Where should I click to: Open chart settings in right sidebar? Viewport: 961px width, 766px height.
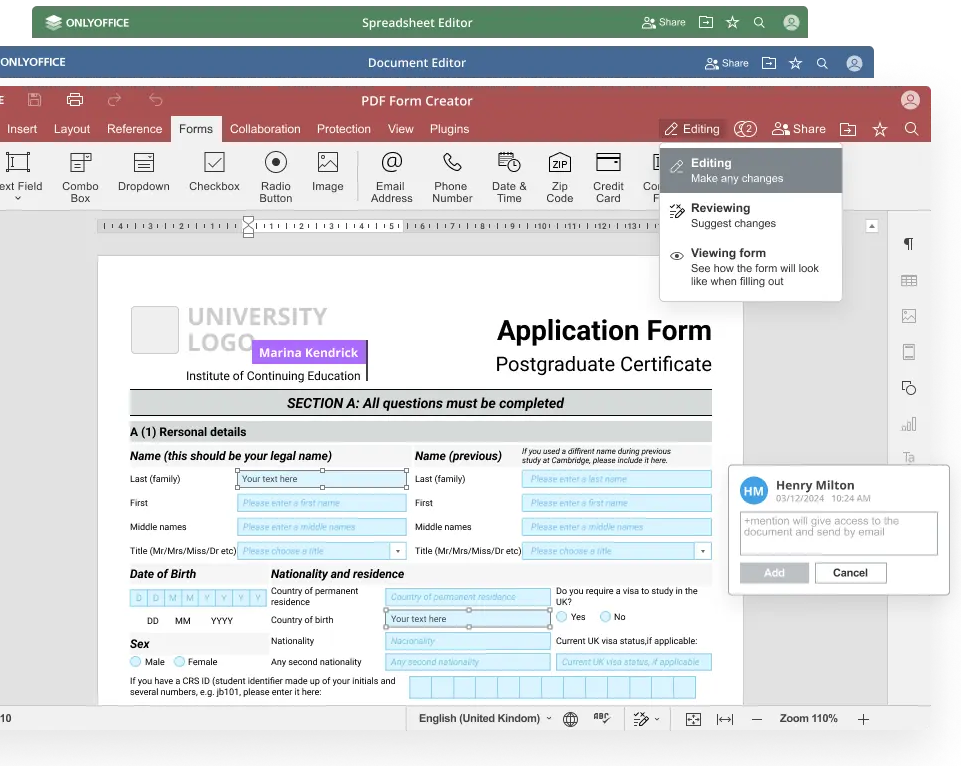click(909, 424)
